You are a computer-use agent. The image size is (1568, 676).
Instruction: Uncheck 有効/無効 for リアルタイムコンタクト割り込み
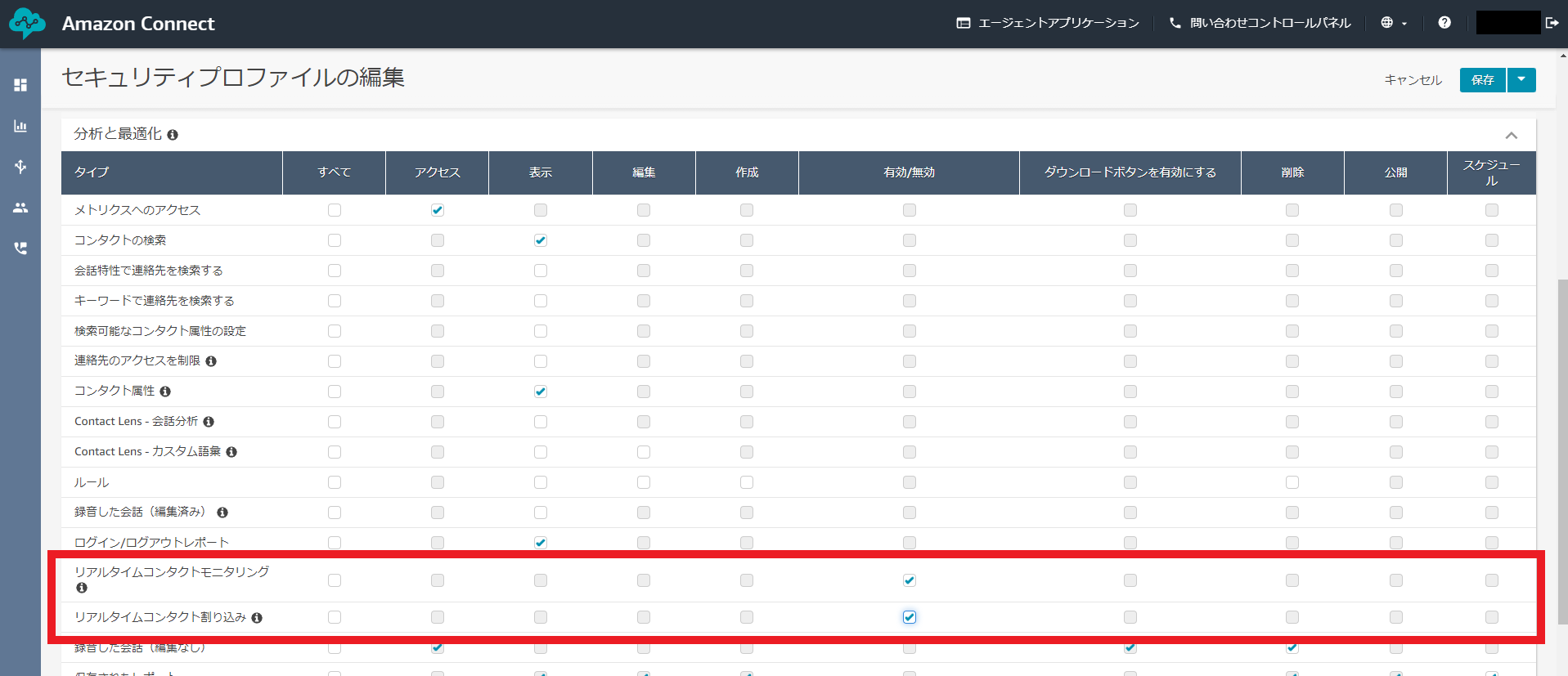[x=910, y=617]
